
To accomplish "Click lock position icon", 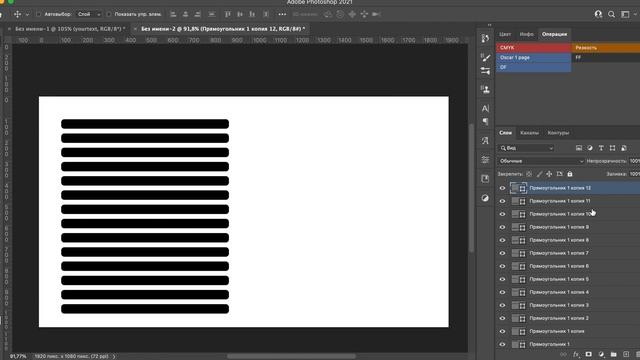I will [549, 174].
